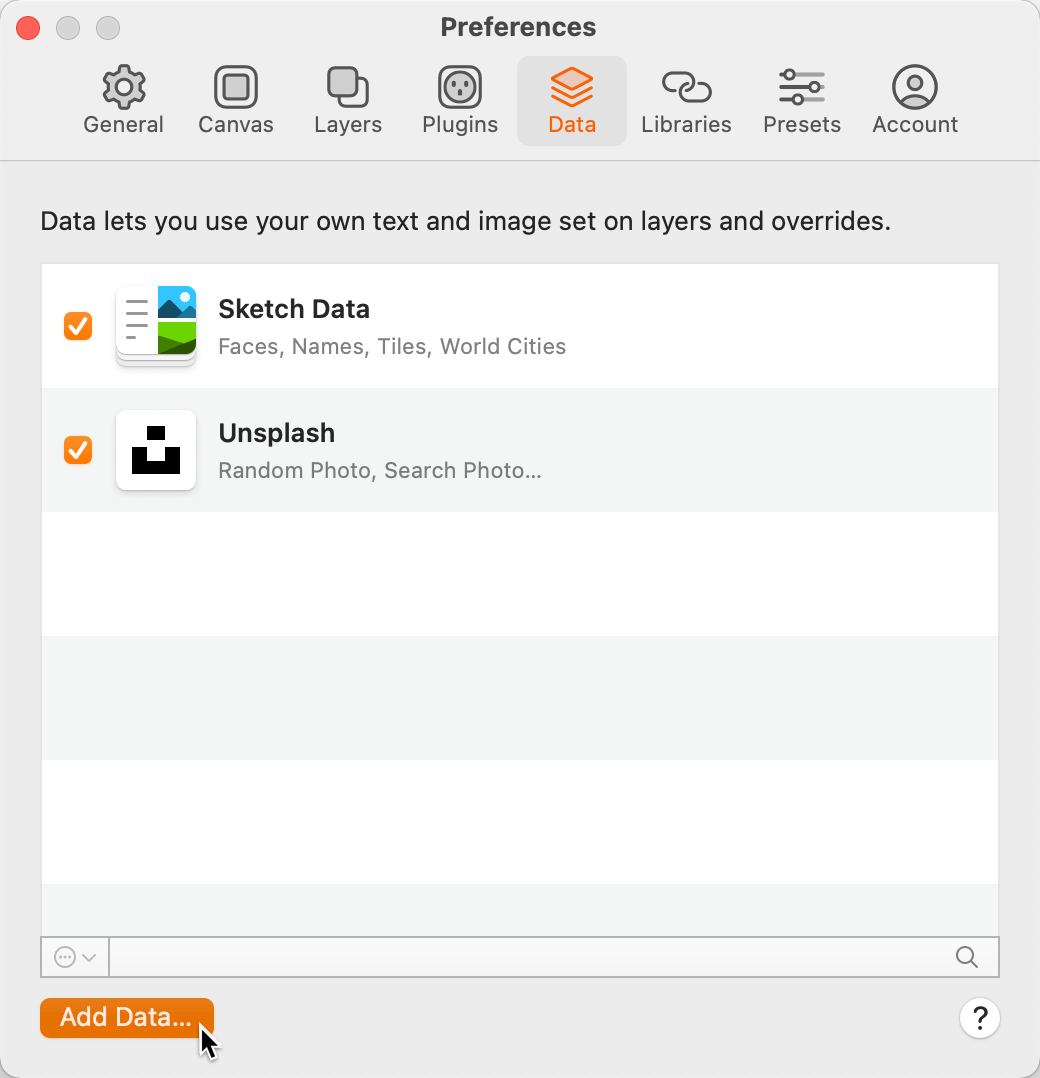
Task: Click the Presets sliders icon
Action: pos(801,88)
